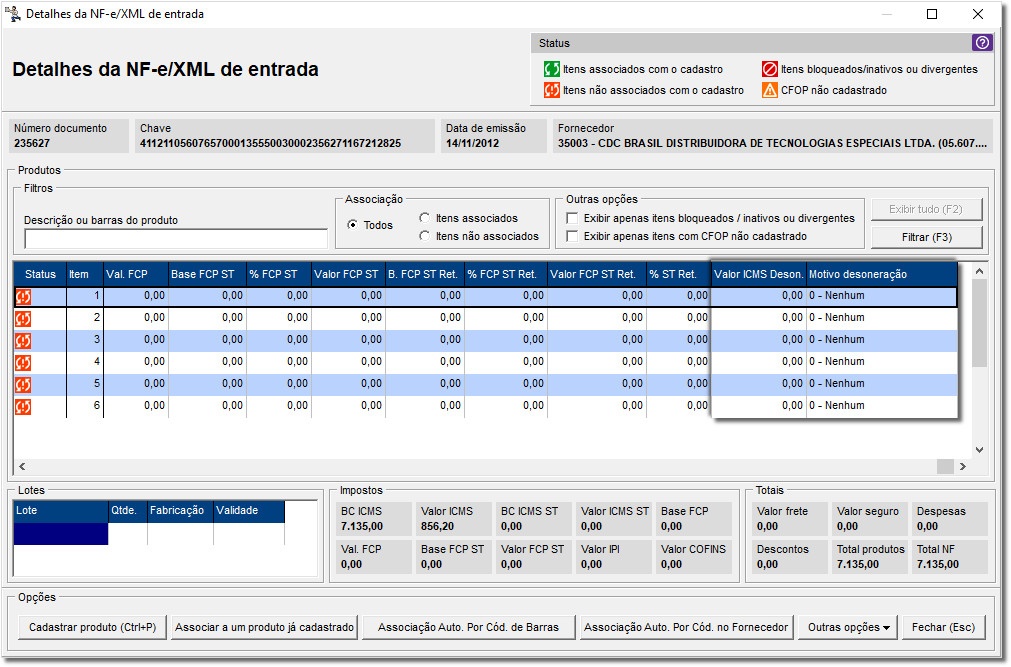Image resolution: width=1011 pixels, height=667 pixels.
Task: Click the grid's vertical scroll down arrow
Action: point(979,450)
